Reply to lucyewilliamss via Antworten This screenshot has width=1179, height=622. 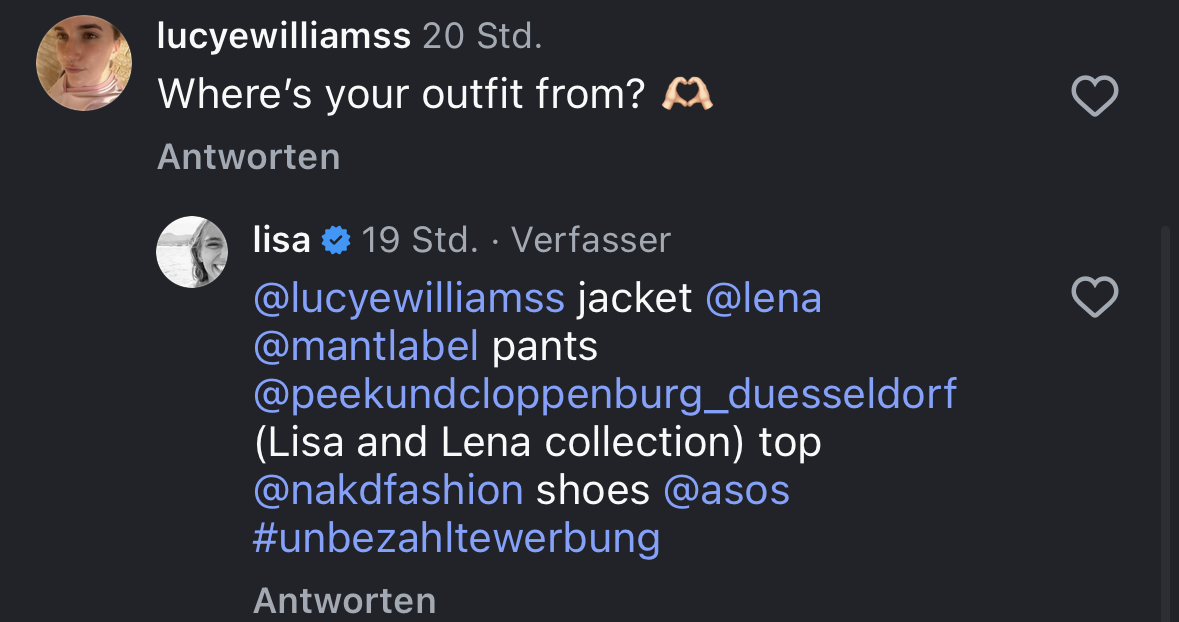click(x=248, y=157)
